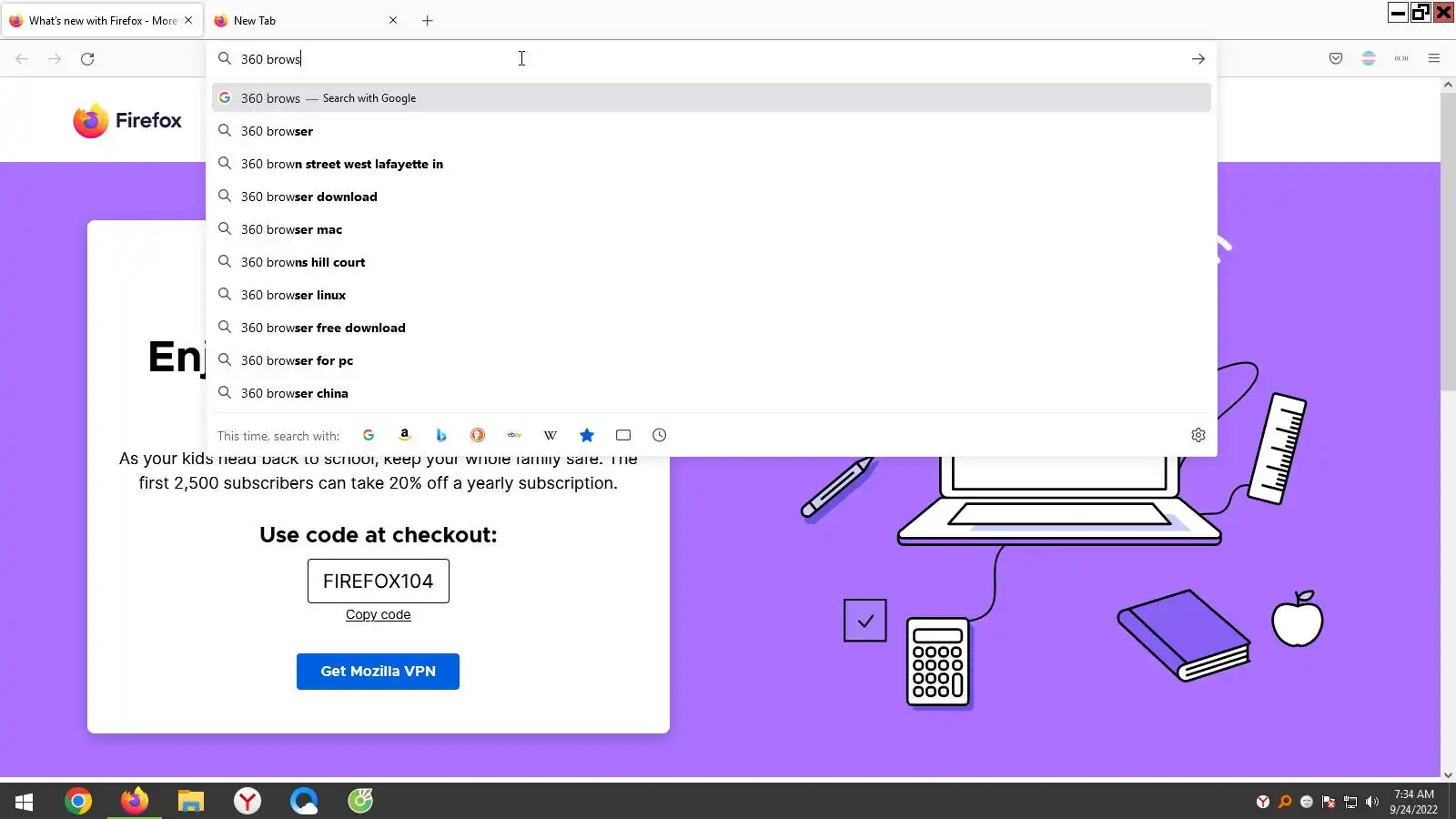Open the Action Center flag tray icon
The image size is (1456, 819).
[1329, 802]
